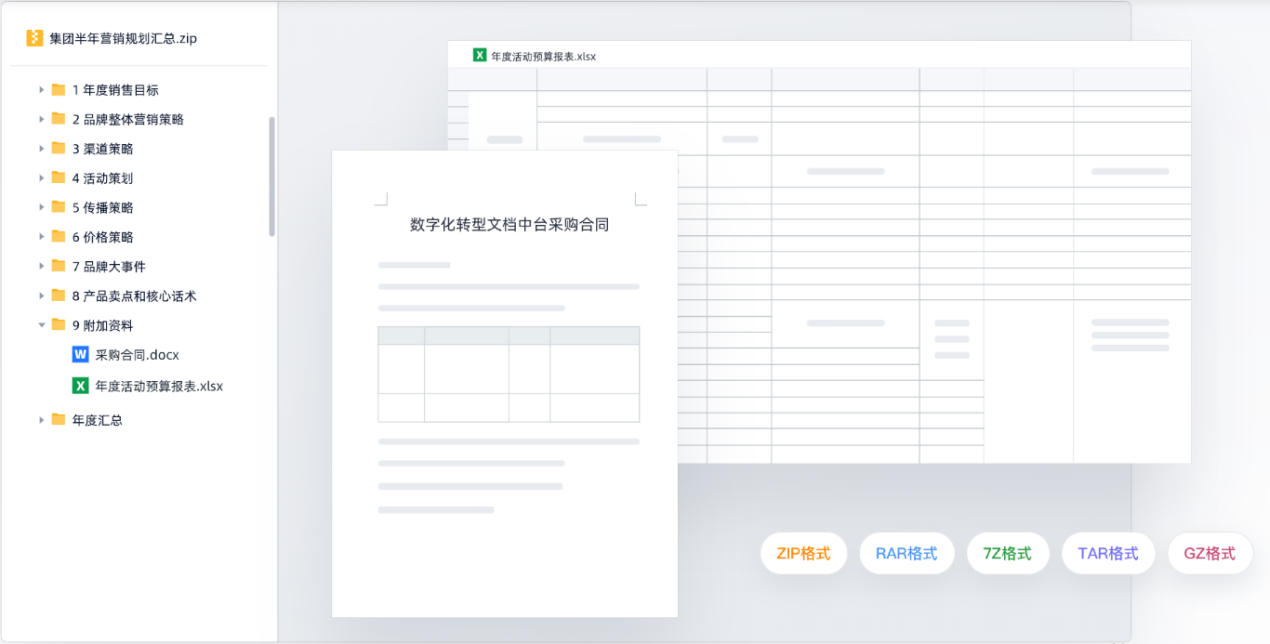Expand the 6 价格策略 folder arrow
The image size is (1270, 644).
click(42, 237)
